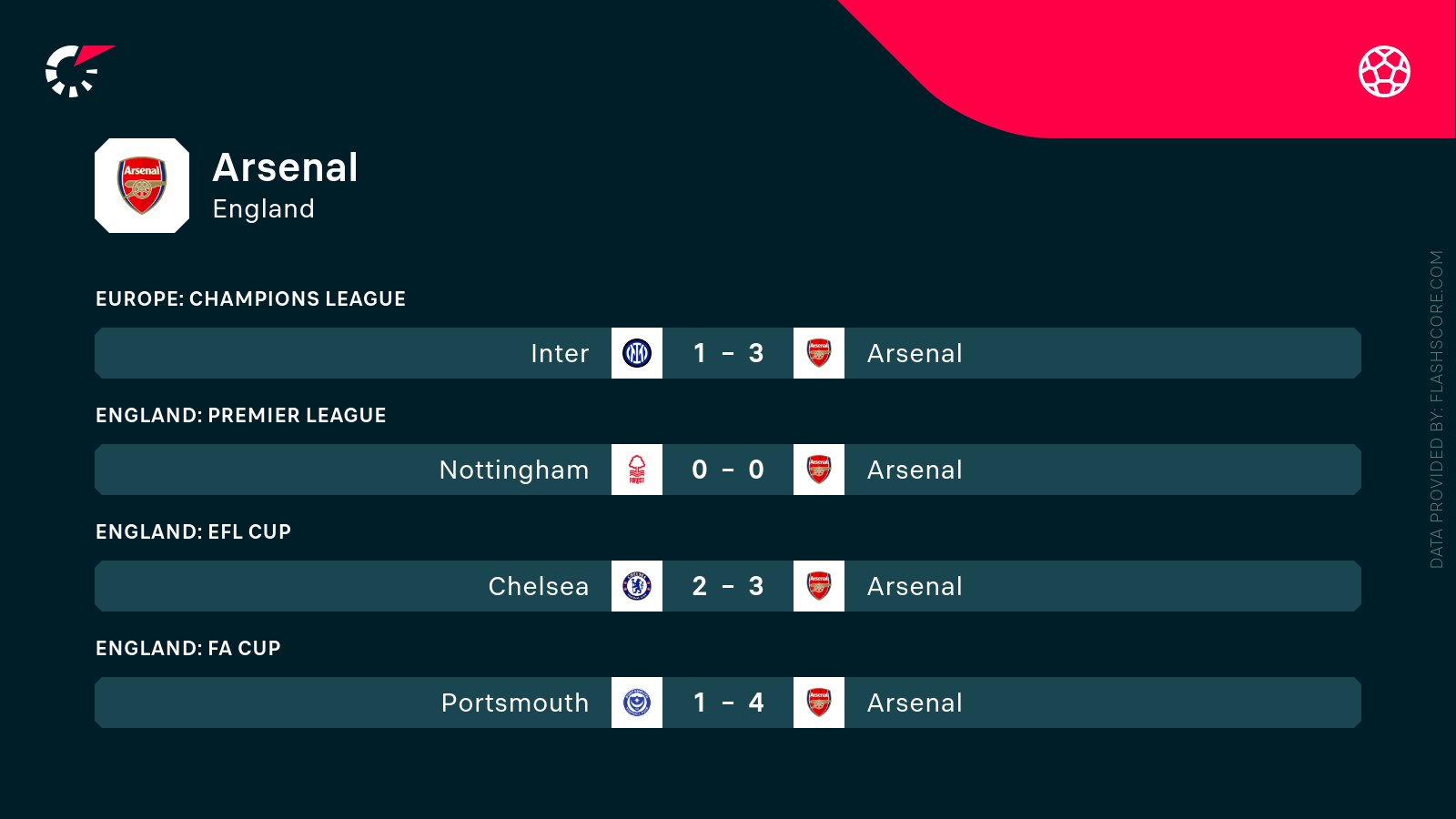Click the Portsmouth club badge

[637, 703]
